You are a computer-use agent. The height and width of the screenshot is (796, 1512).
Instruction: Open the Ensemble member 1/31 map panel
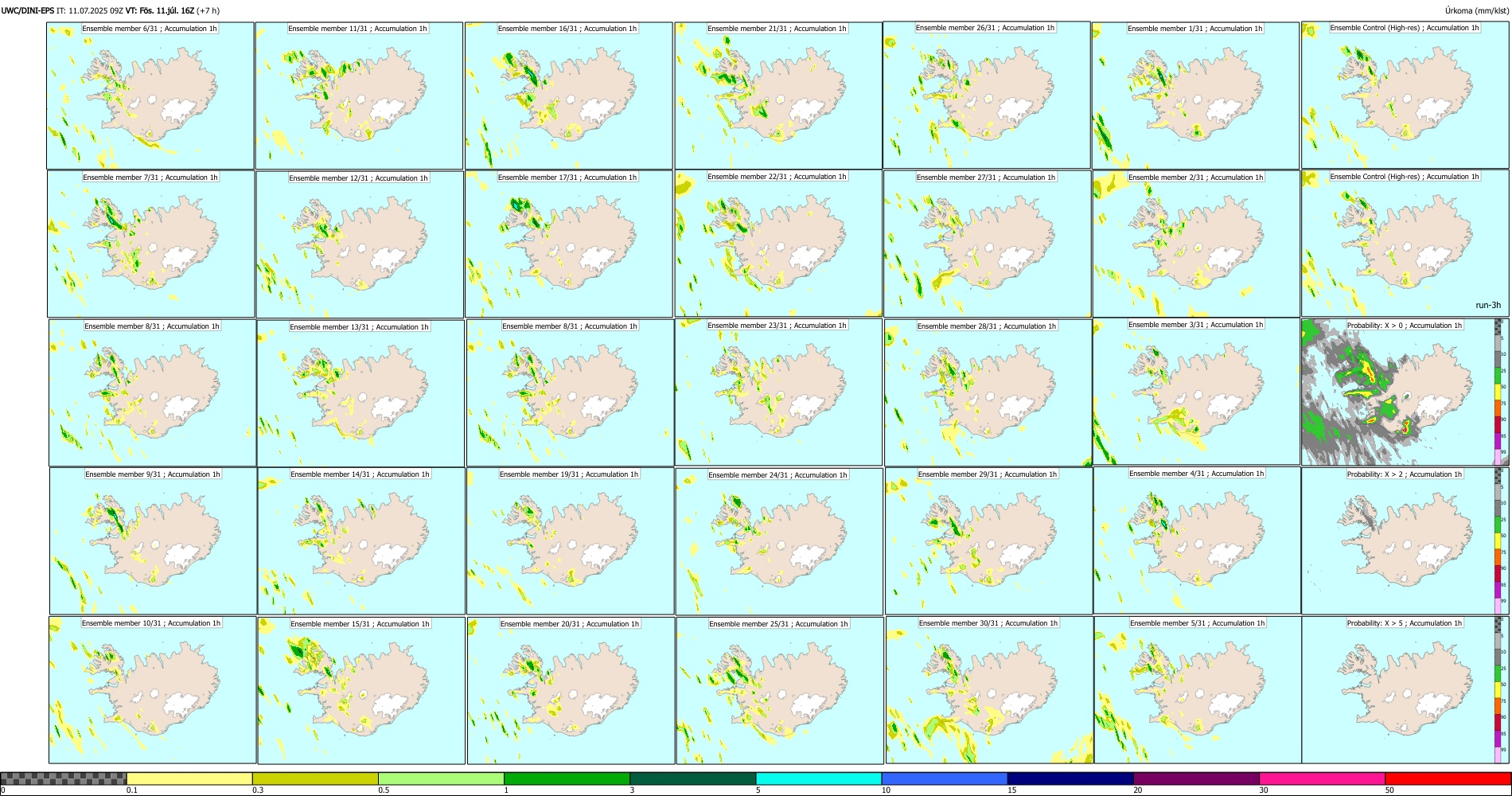coord(1196,96)
